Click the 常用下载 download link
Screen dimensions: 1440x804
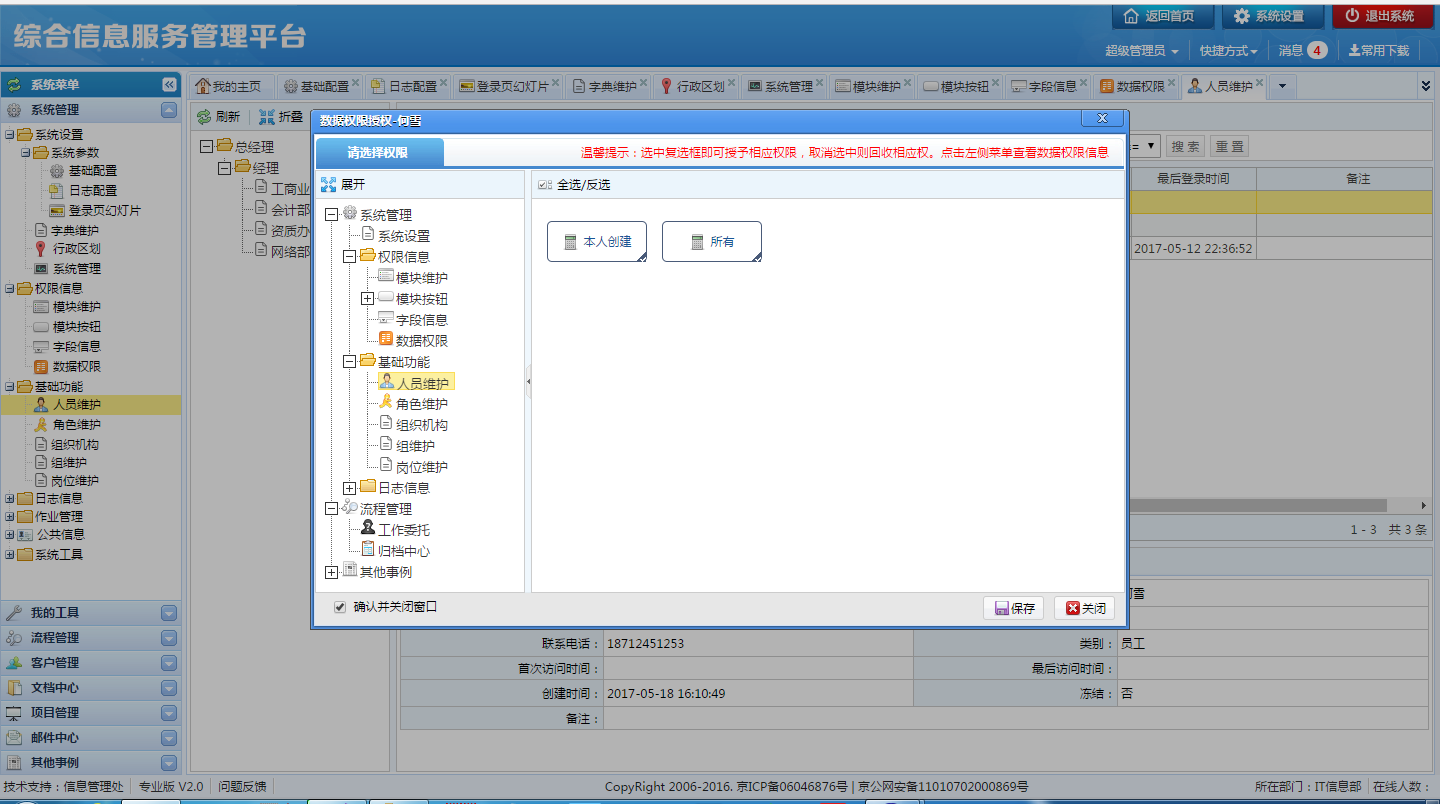[1379, 50]
